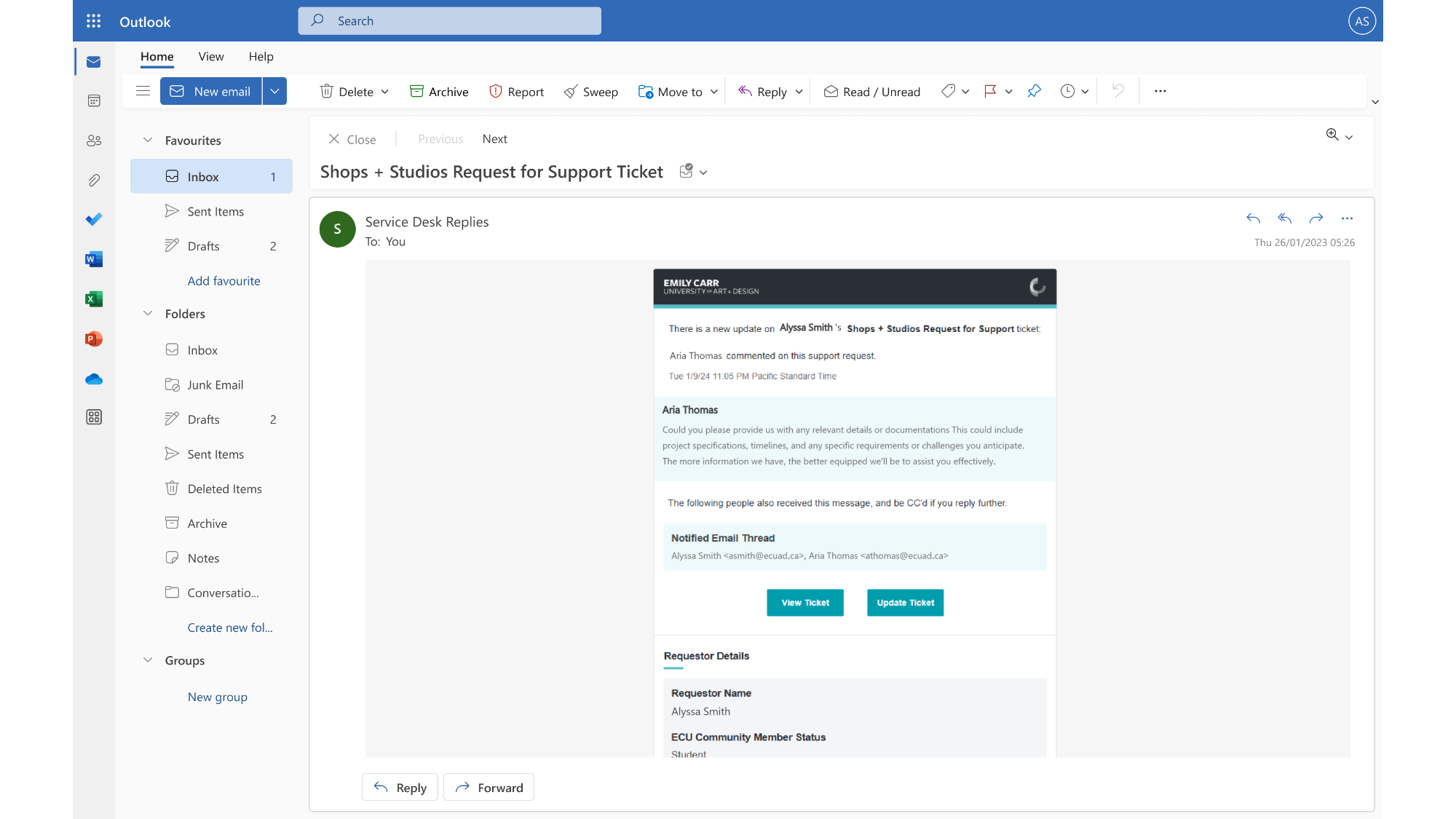Screen dimensions: 1456x819
Task: Click the View Ticket button
Action: [x=804, y=603]
